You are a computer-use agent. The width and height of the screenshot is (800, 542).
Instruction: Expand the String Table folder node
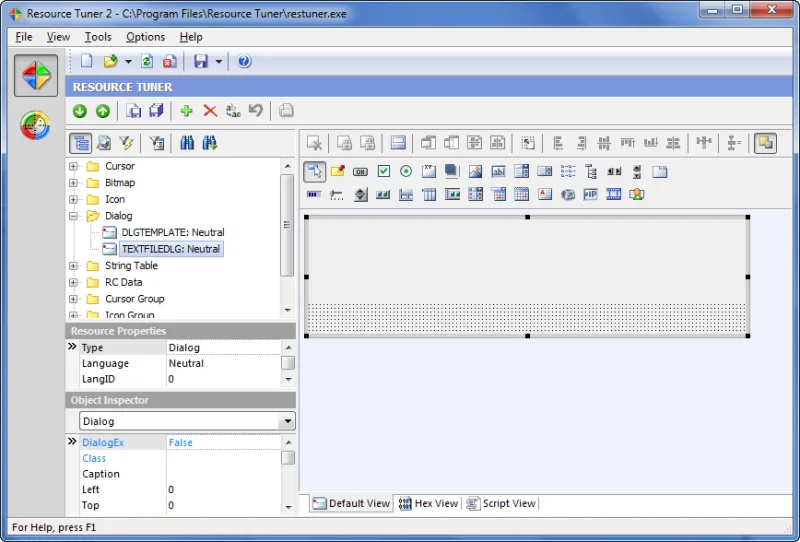(x=73, y=266)
